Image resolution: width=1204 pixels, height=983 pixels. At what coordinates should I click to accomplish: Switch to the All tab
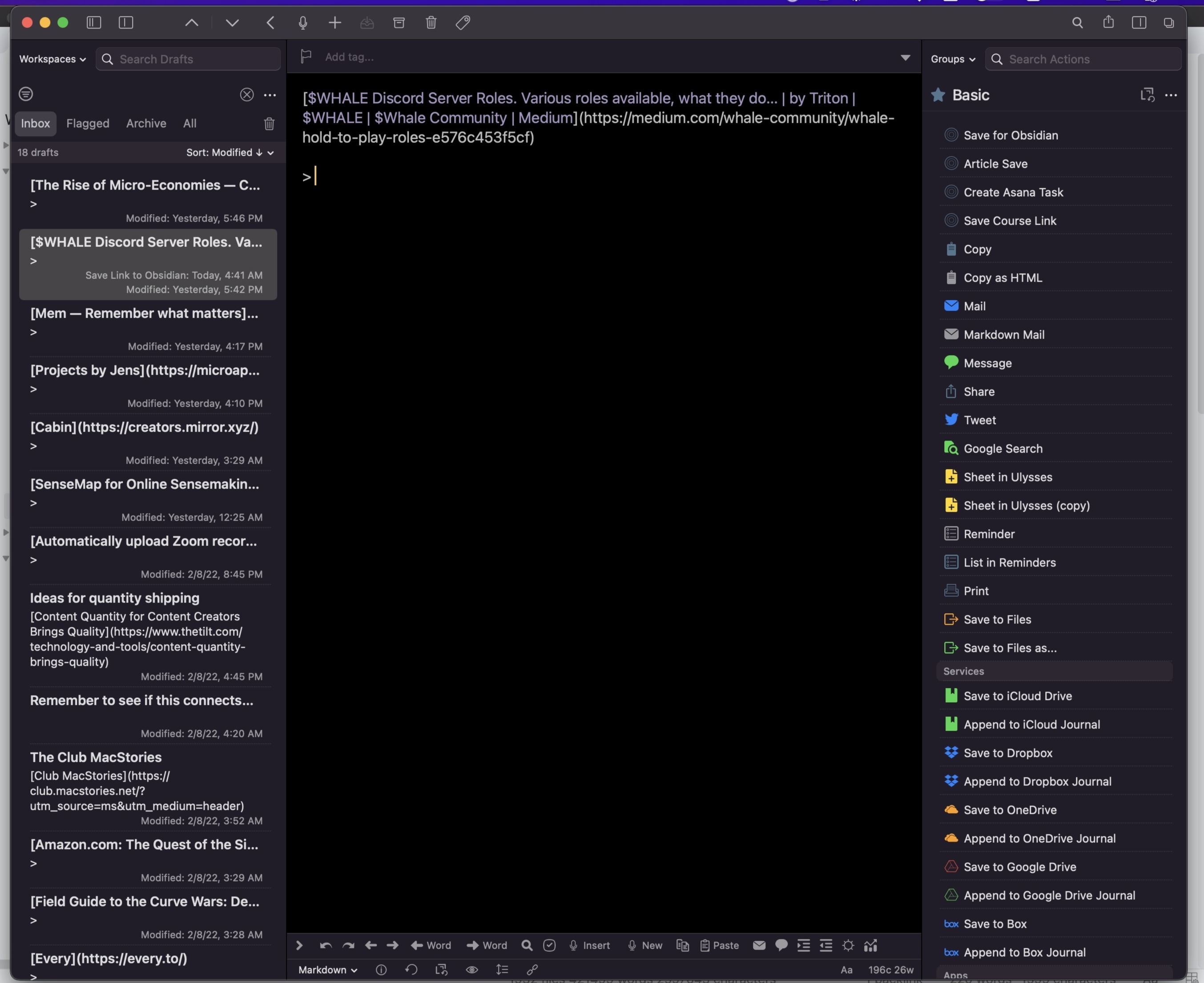[x=189, y=123]
